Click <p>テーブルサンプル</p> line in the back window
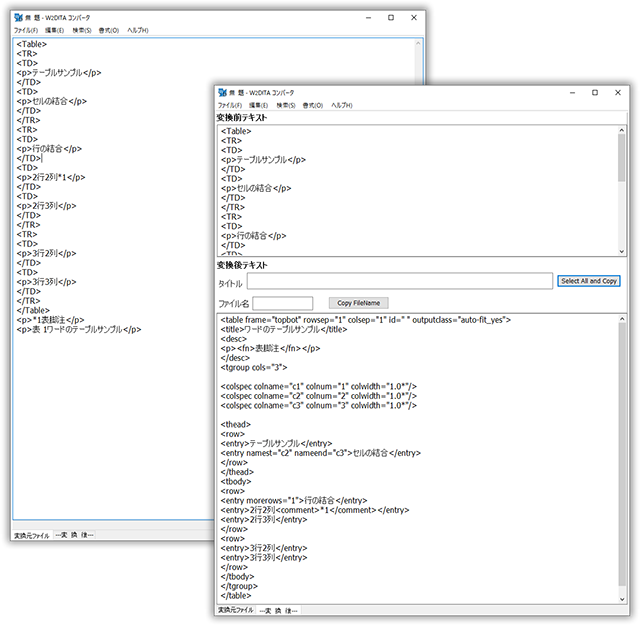The width and height of the screenshot is (640, 626). point(59,73)
